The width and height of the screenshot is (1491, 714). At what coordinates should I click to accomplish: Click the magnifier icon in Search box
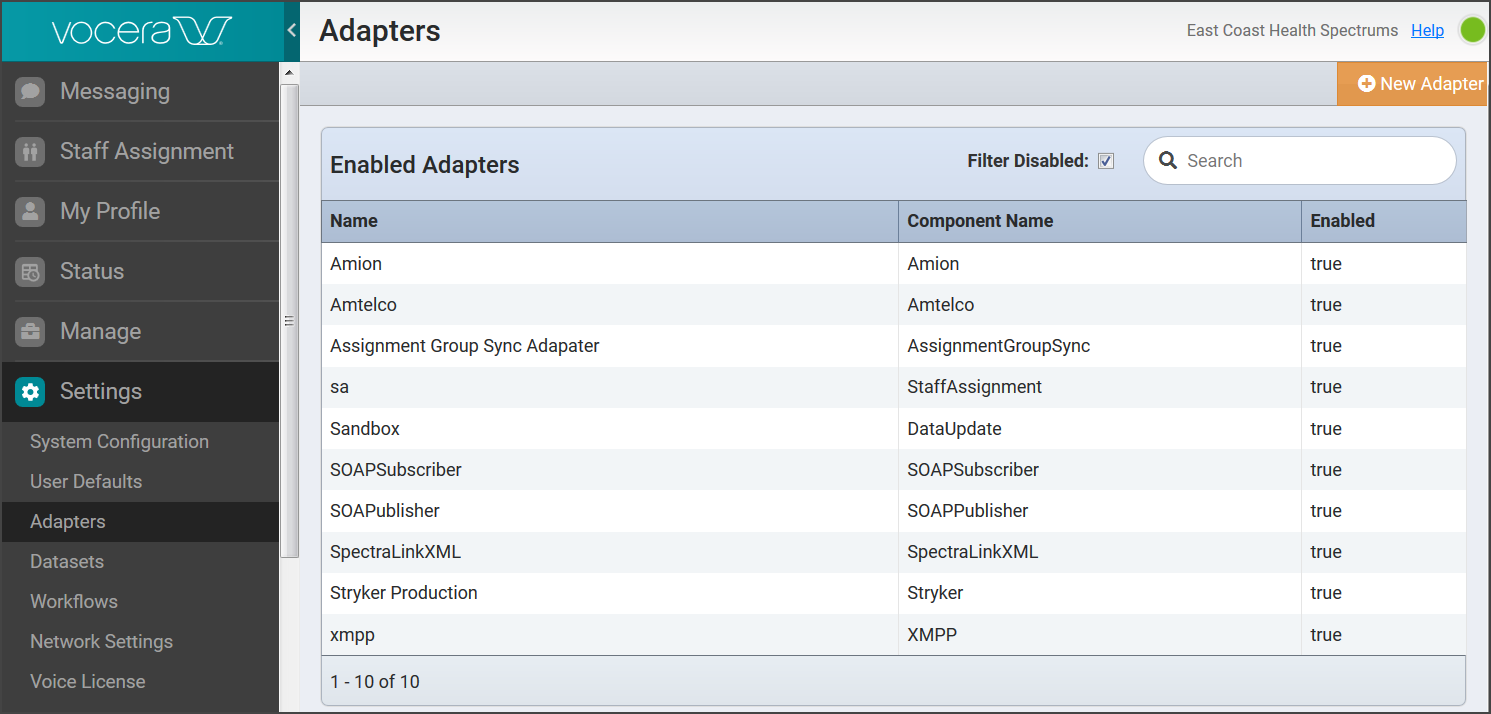tap(1167, 161)
